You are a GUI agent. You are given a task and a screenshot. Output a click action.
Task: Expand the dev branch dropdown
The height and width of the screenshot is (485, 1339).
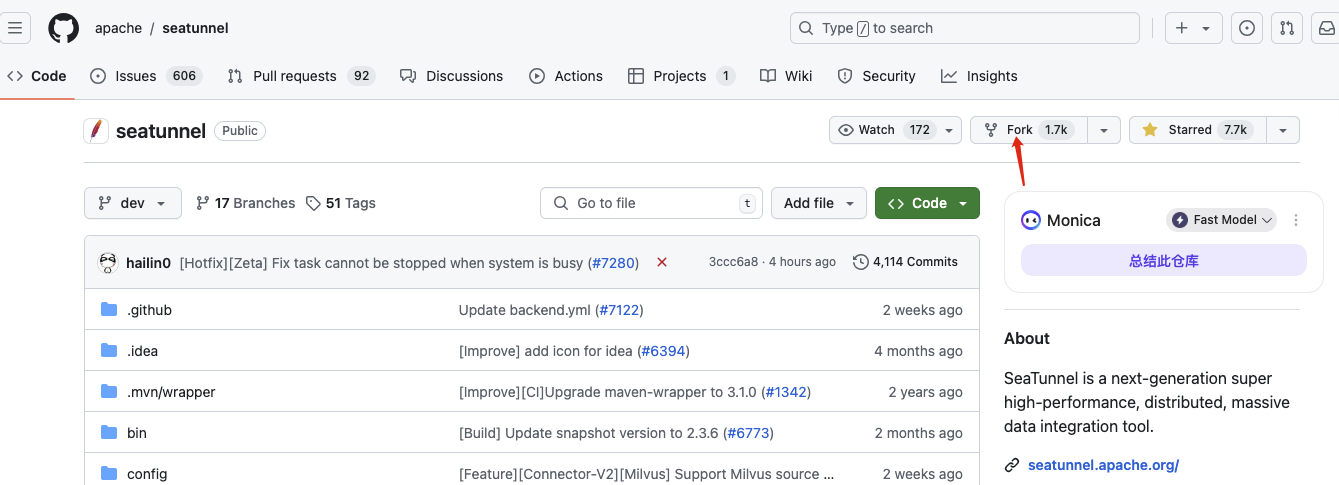pos(132,203)
